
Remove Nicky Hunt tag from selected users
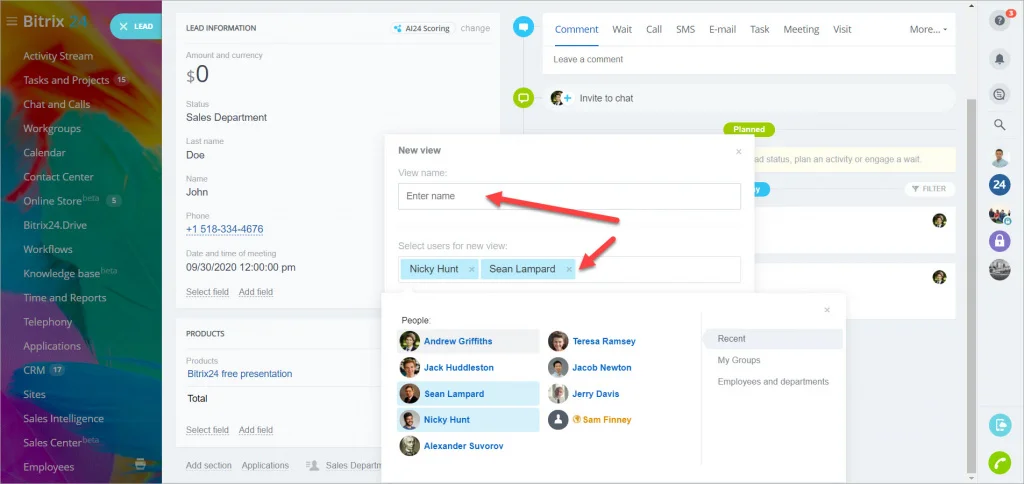pyautogui.click(x=472, y=269)
